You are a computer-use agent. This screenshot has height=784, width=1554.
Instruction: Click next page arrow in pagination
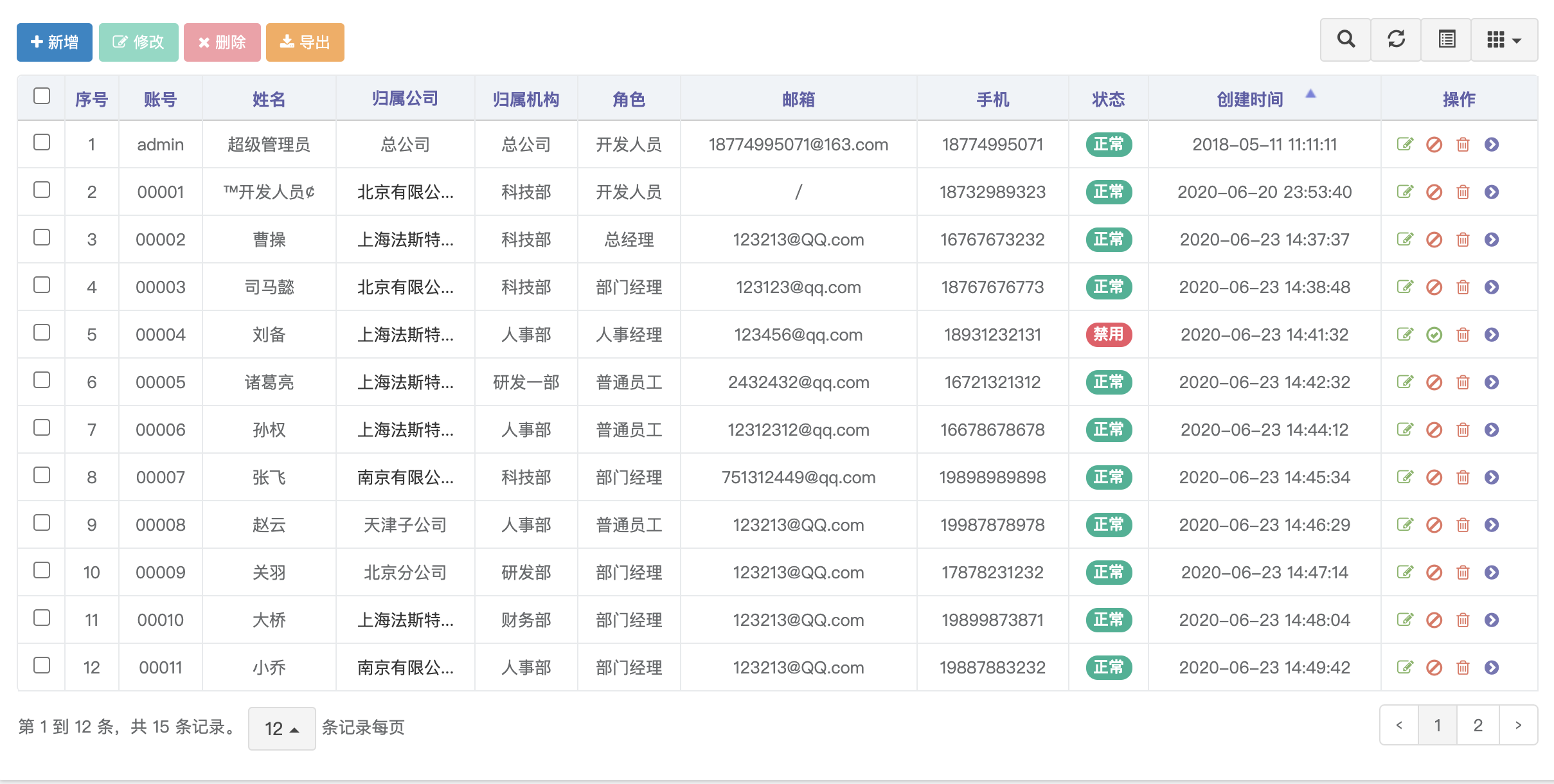click(x=1518, y=726)
